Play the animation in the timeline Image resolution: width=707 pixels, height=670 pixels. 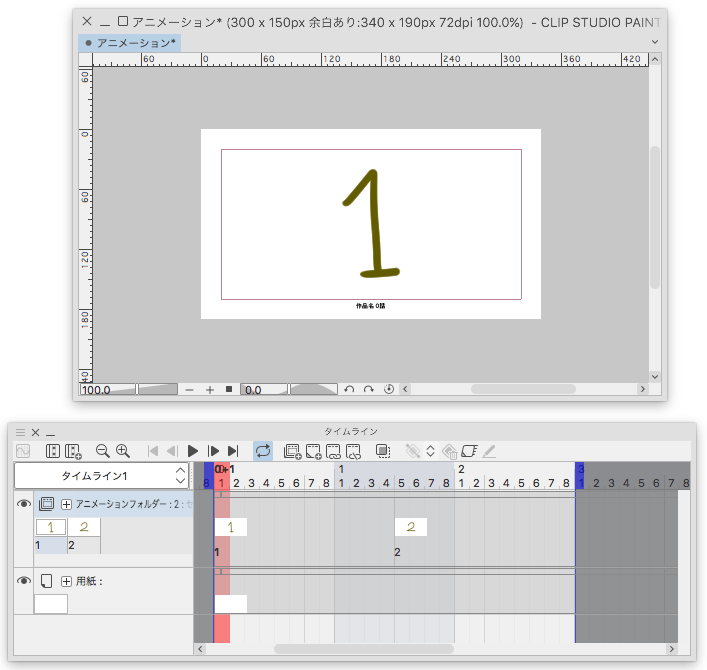[x=193, y=451]
